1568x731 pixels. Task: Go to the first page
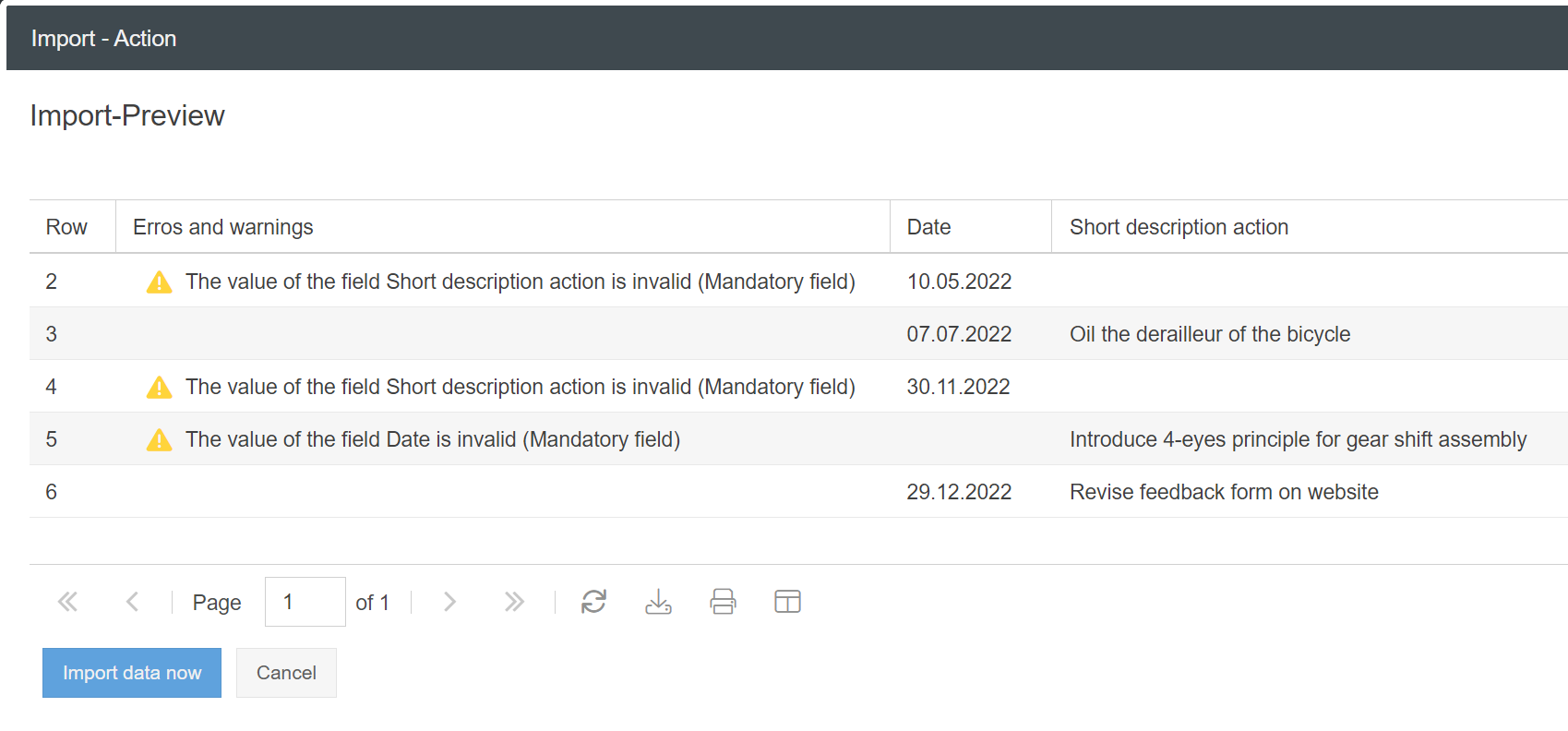(67, 602)
